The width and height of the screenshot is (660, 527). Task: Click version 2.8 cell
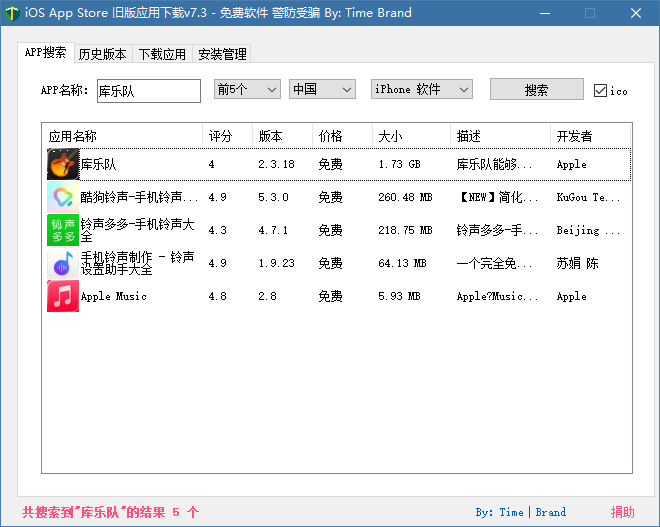pyautogui.click(x=267, y=296)
